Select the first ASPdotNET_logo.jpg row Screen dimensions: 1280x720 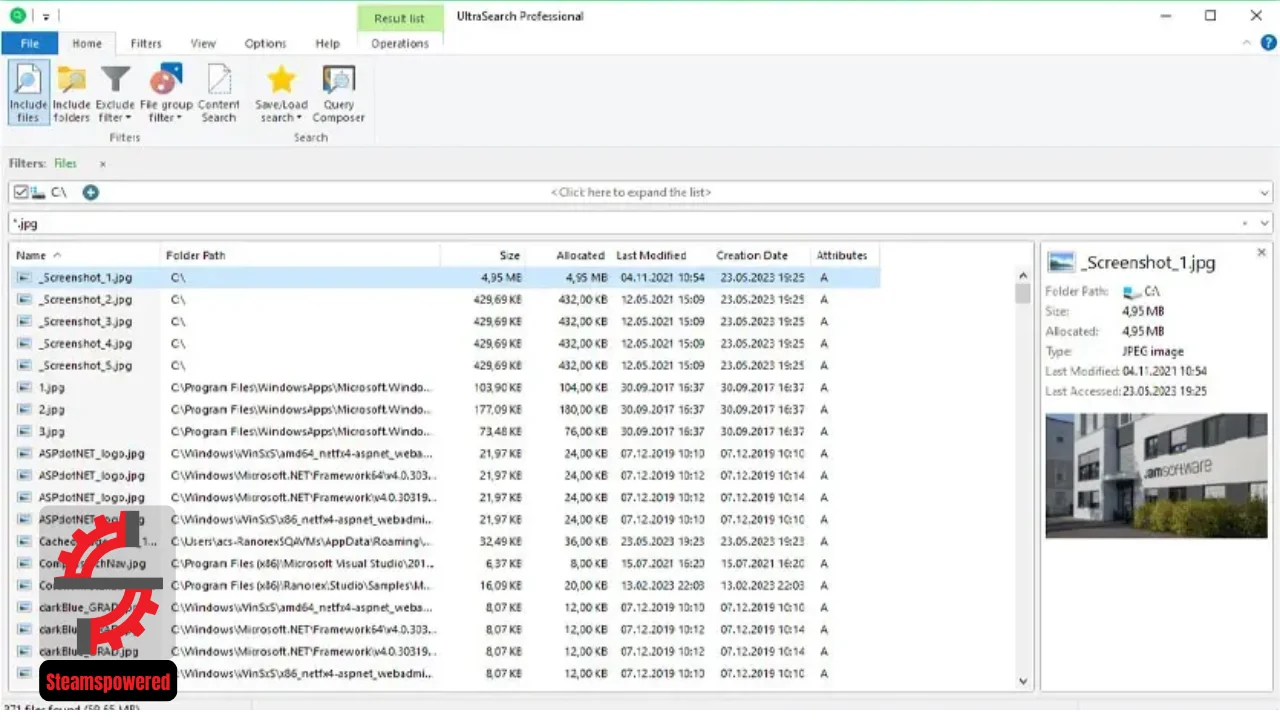point(445,454)
